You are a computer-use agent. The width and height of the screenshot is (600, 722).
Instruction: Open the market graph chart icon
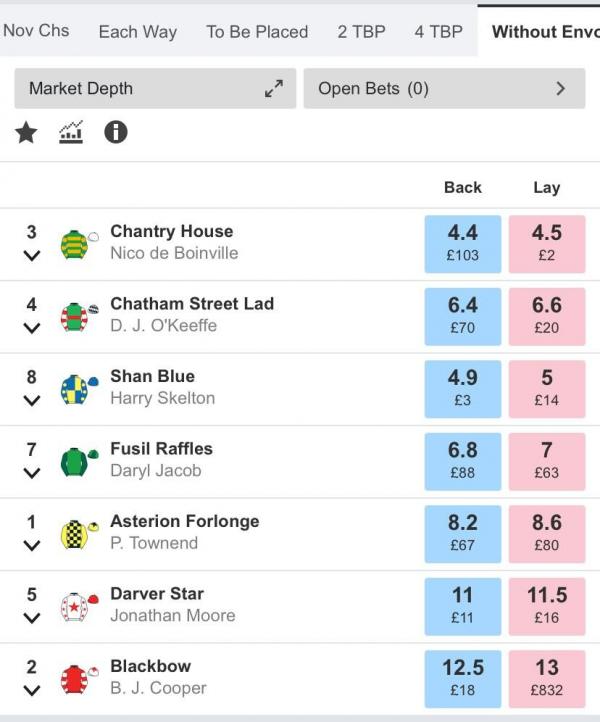click(x=71, y=133)
